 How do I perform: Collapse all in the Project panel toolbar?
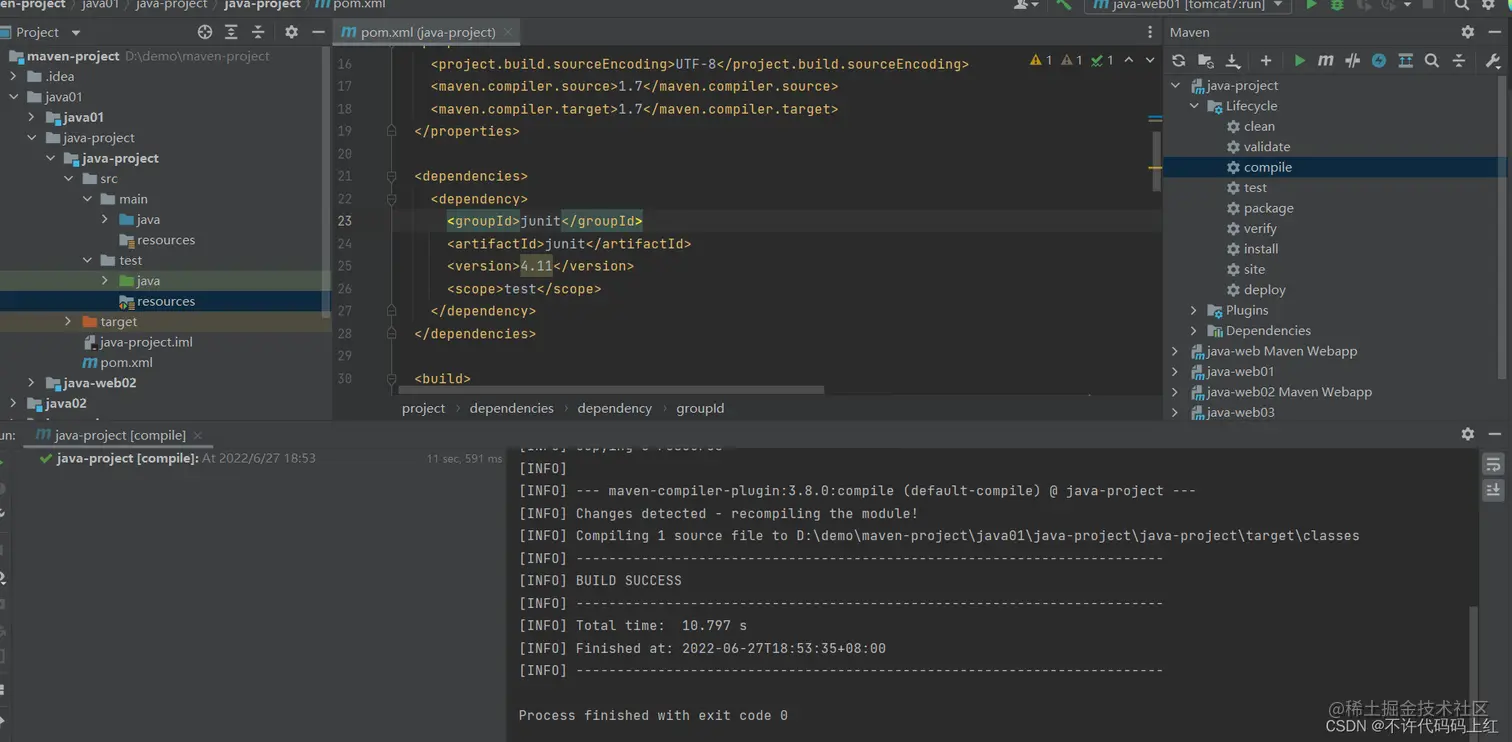coord(258,32)
